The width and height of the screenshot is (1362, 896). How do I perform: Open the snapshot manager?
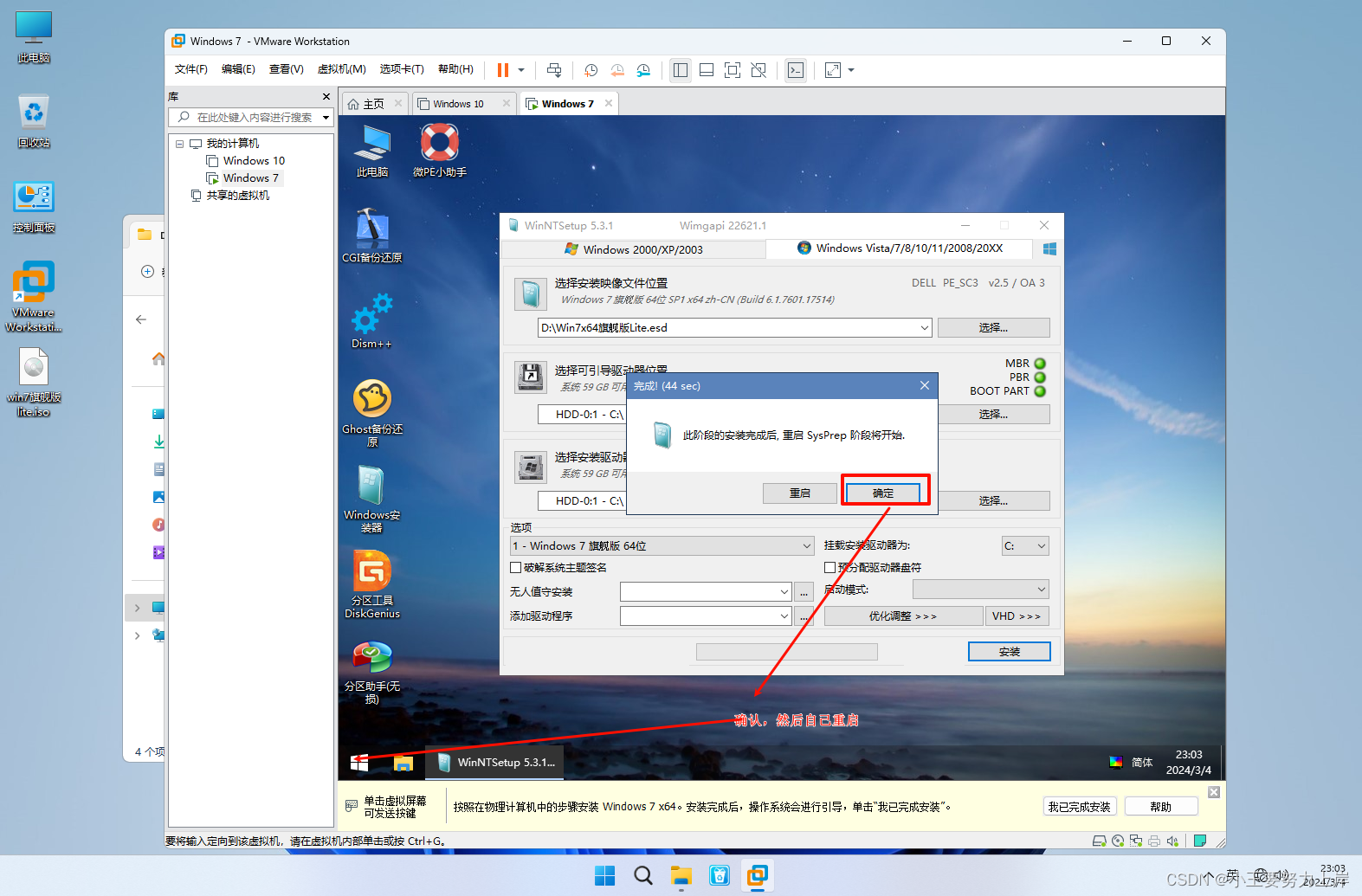pyautogui.click(x=643, y=70)
